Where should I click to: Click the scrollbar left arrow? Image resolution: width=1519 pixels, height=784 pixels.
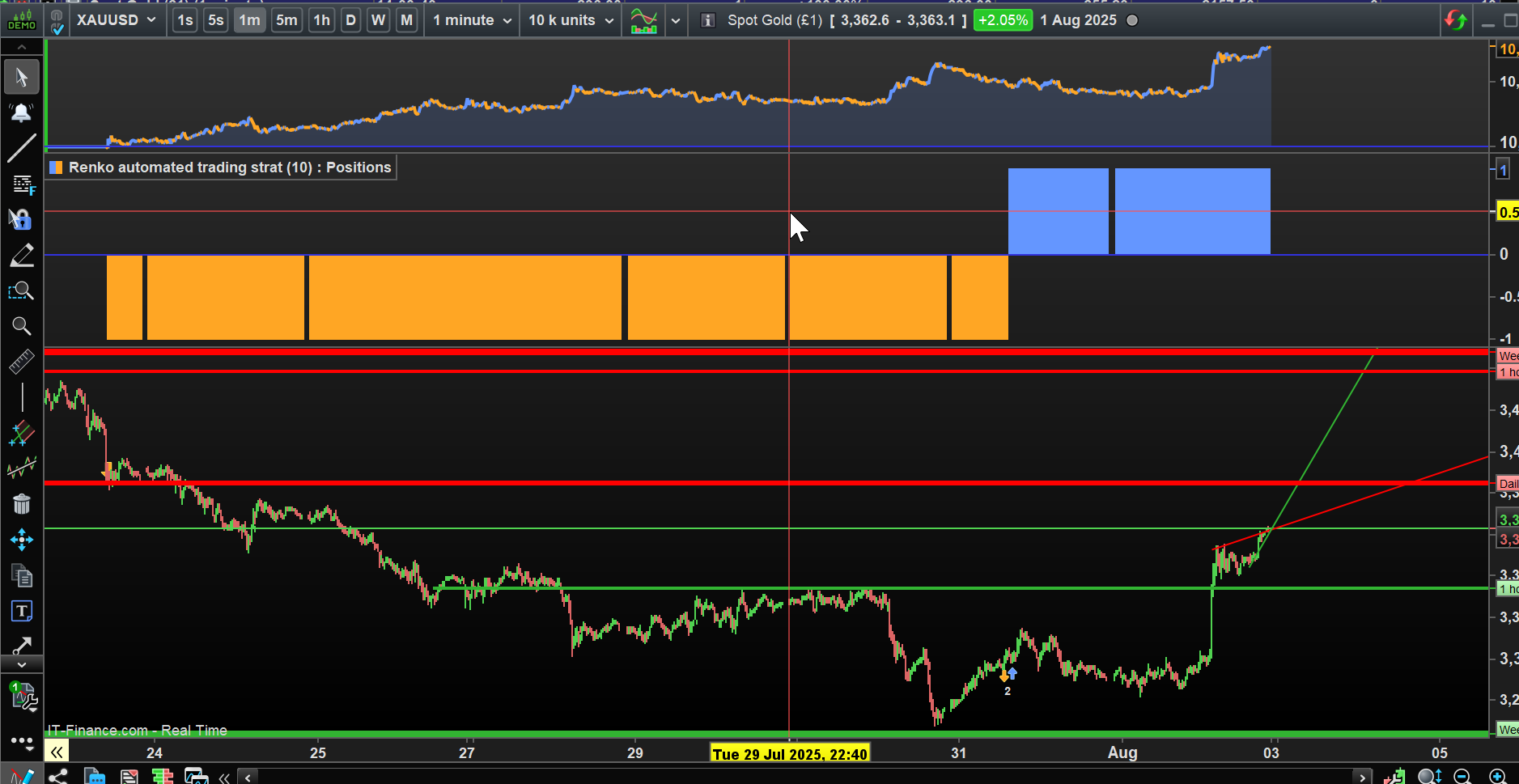tap(248, 778)
